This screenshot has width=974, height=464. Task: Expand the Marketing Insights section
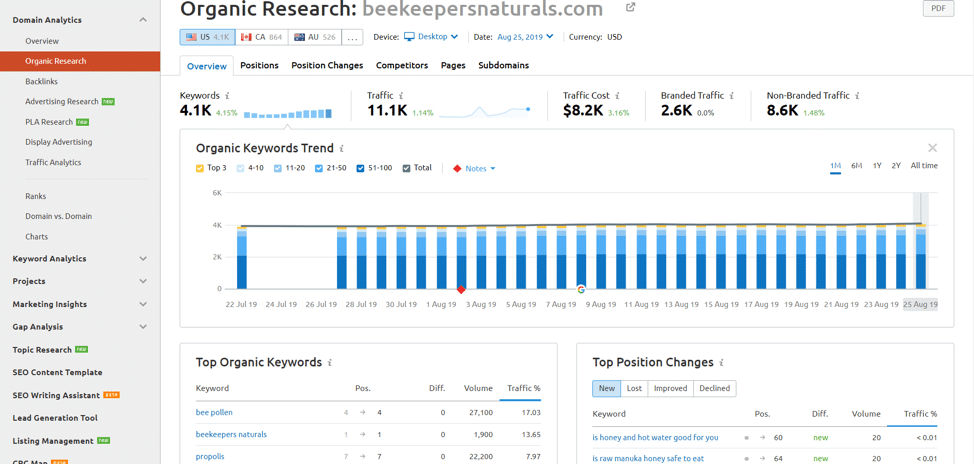pos(143,304)
